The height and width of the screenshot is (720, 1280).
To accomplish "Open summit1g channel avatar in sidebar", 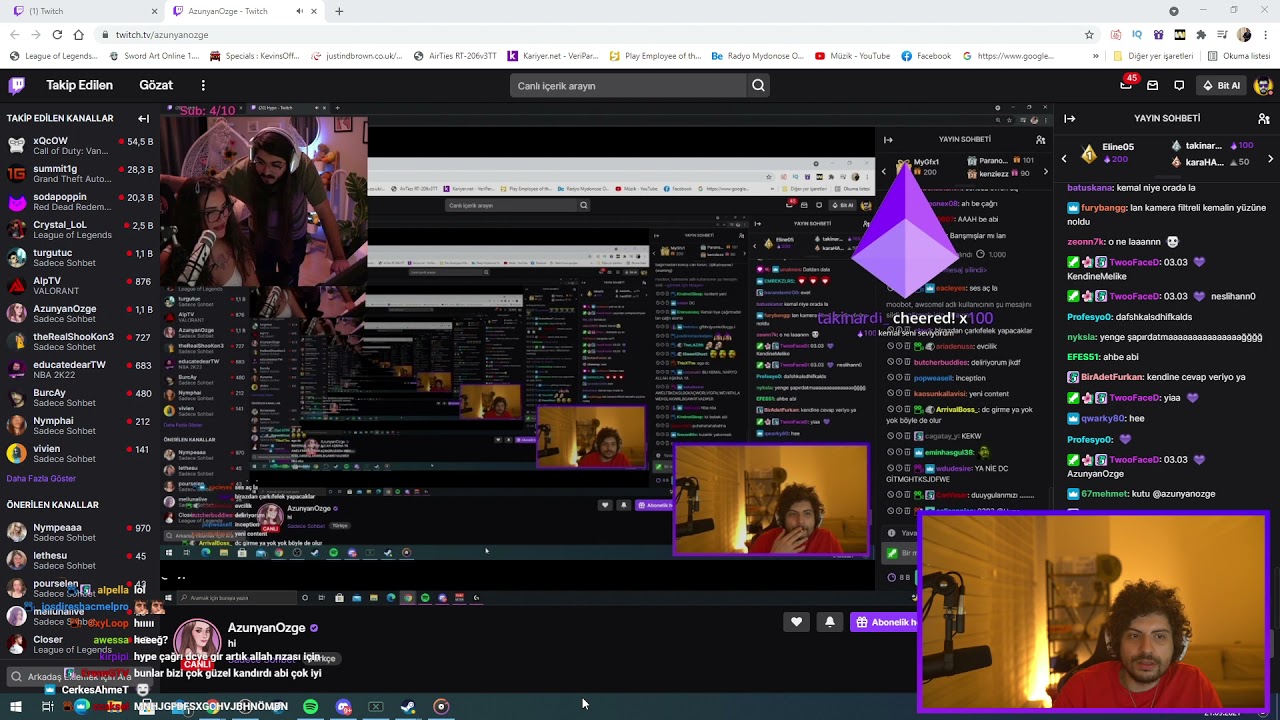I will coord(16,174).
